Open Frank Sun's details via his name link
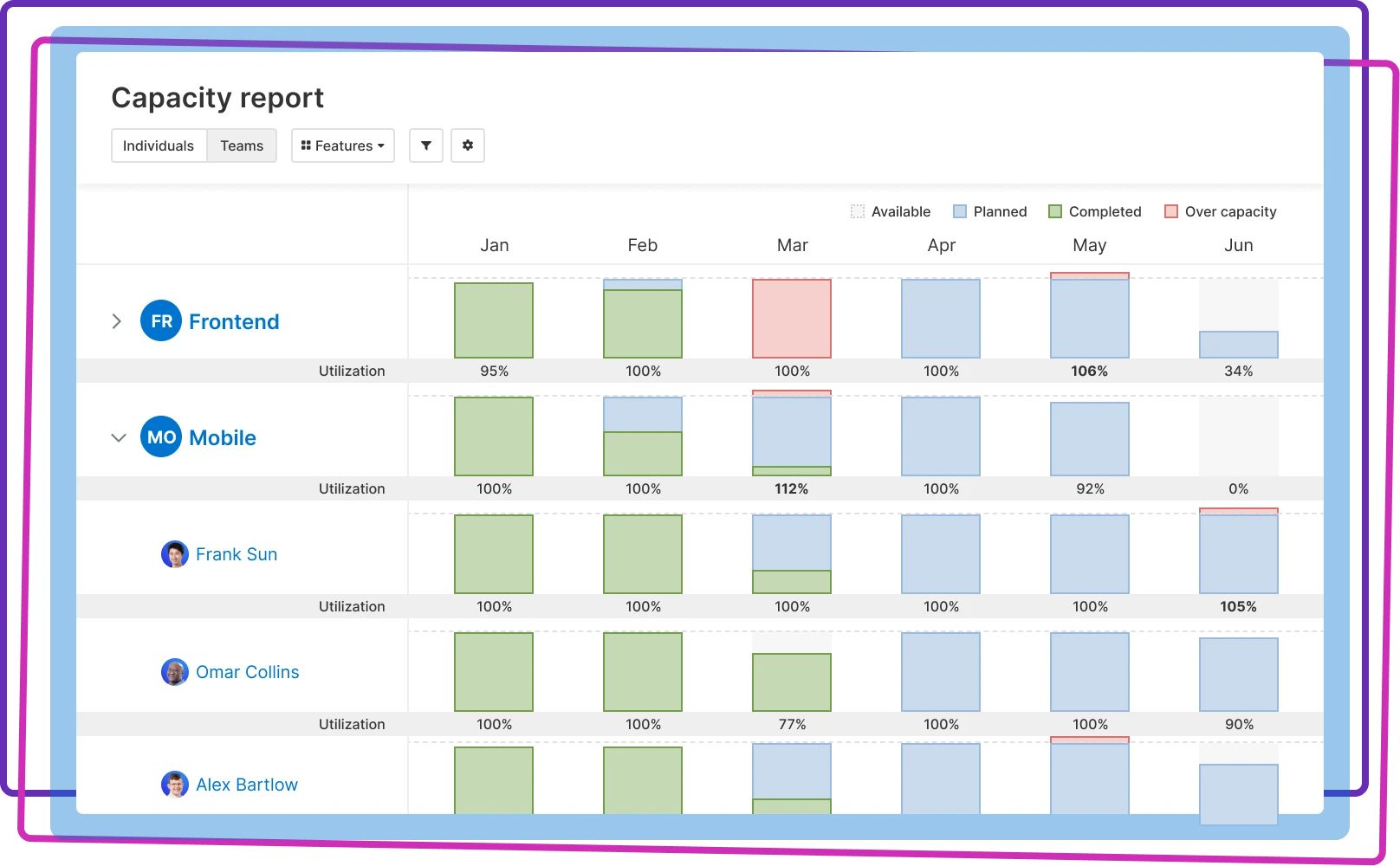 236,554
